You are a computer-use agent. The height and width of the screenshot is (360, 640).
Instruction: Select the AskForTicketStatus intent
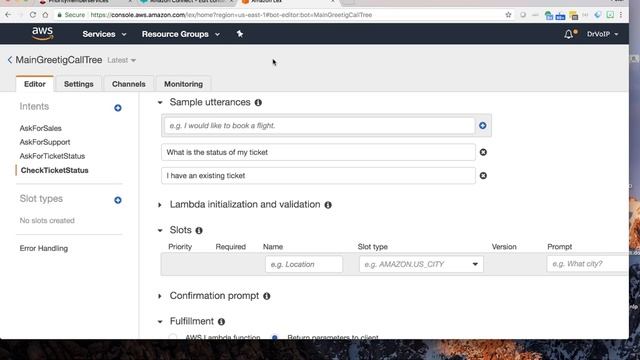tap(52, 156)
